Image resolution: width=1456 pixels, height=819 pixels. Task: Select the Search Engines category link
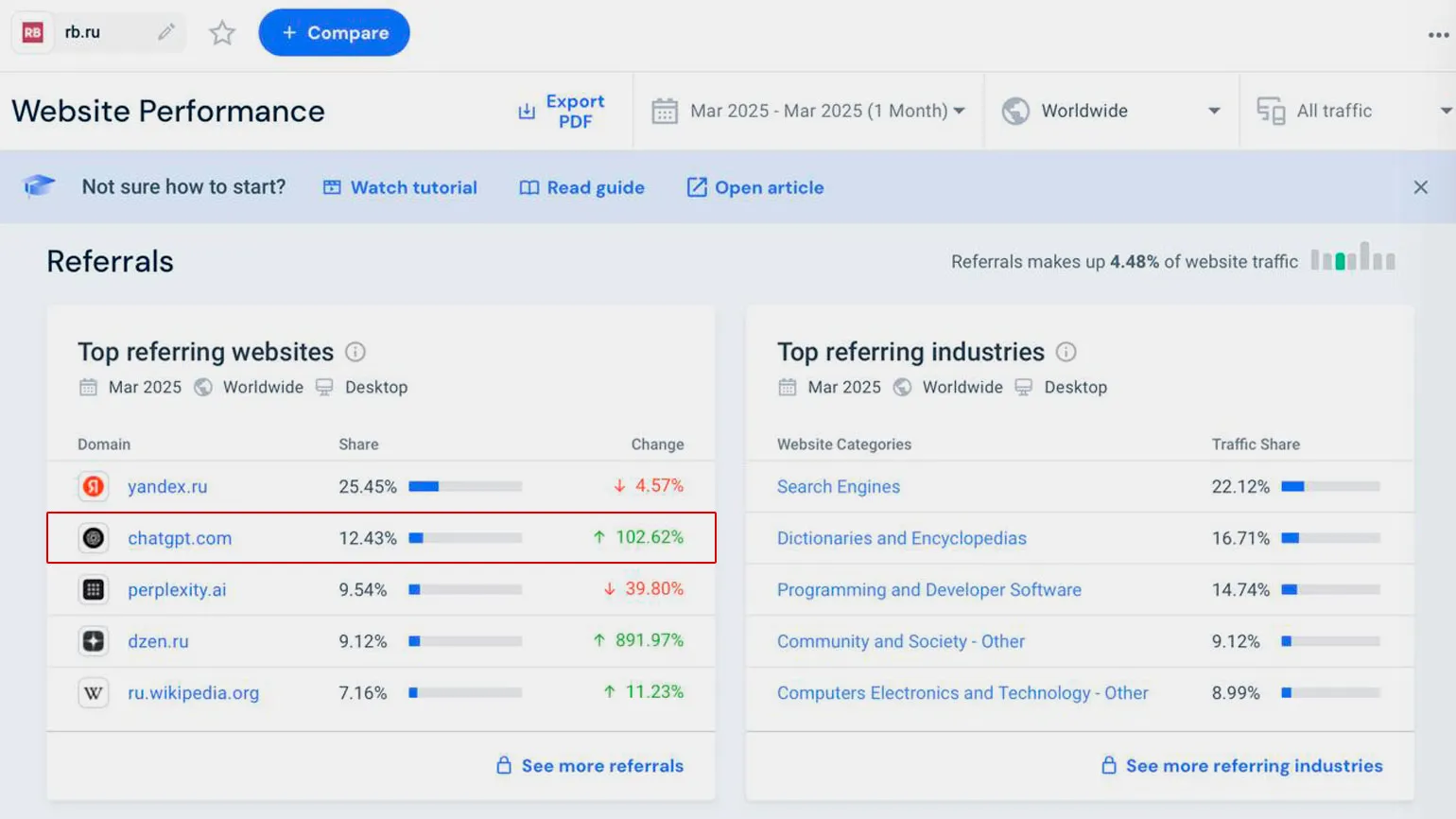[x=838, y=486]
